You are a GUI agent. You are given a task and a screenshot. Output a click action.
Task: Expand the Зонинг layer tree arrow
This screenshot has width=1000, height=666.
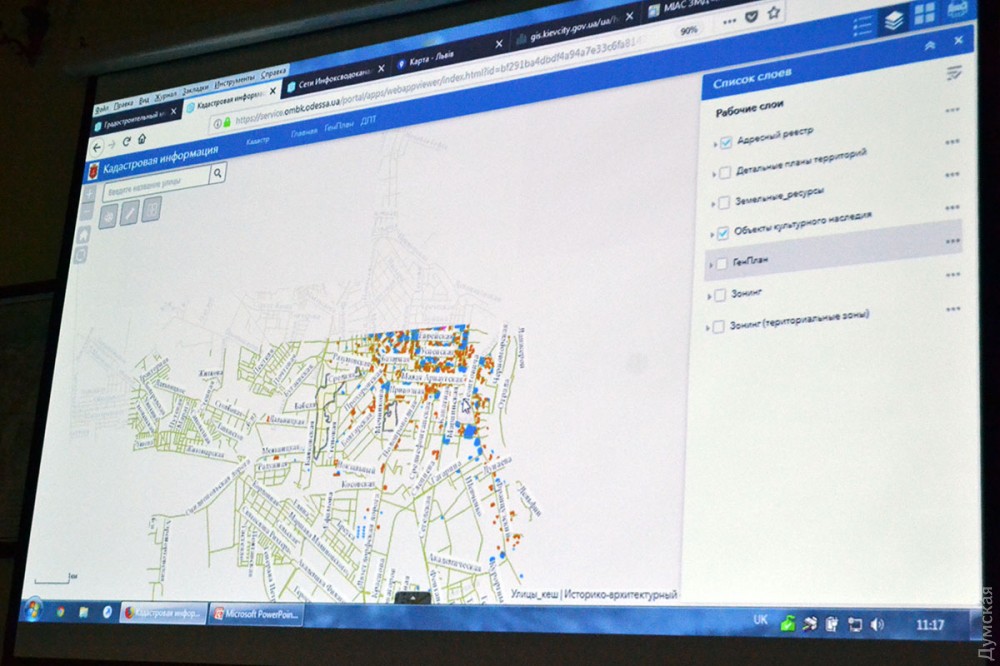pyautogui.click(x=709, y=296)
